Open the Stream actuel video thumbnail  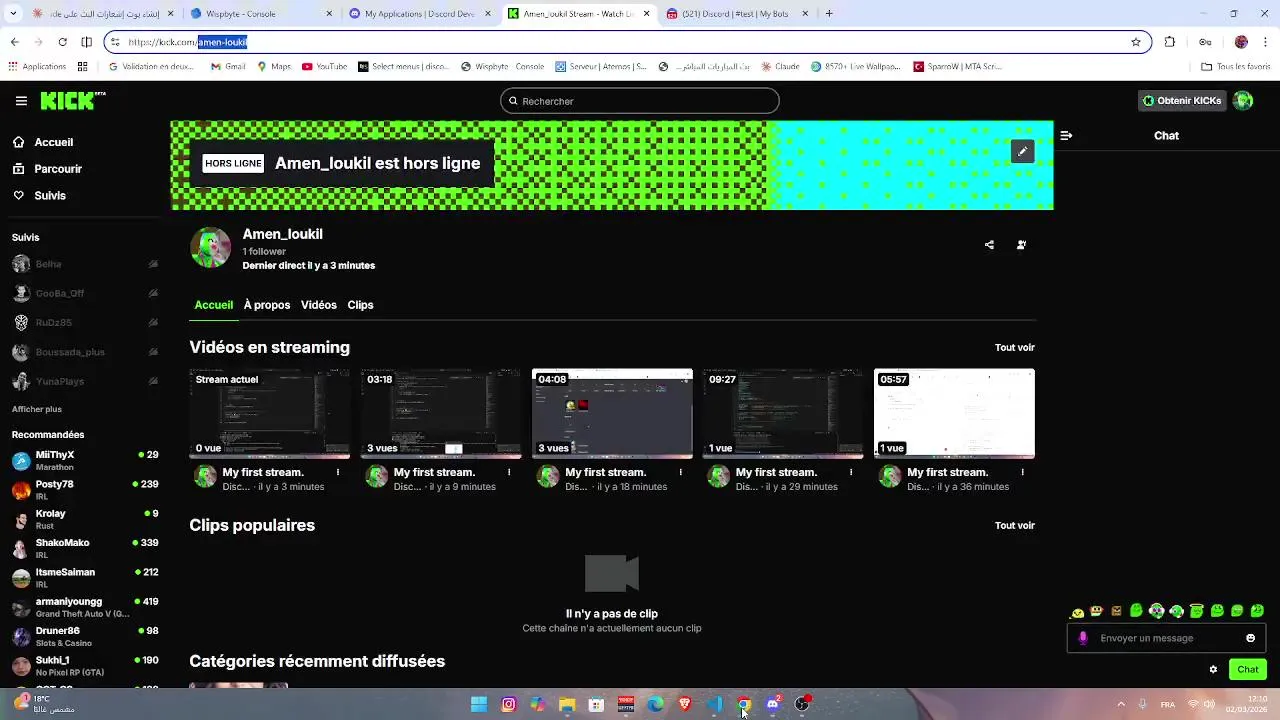click(x=270, y=414)
